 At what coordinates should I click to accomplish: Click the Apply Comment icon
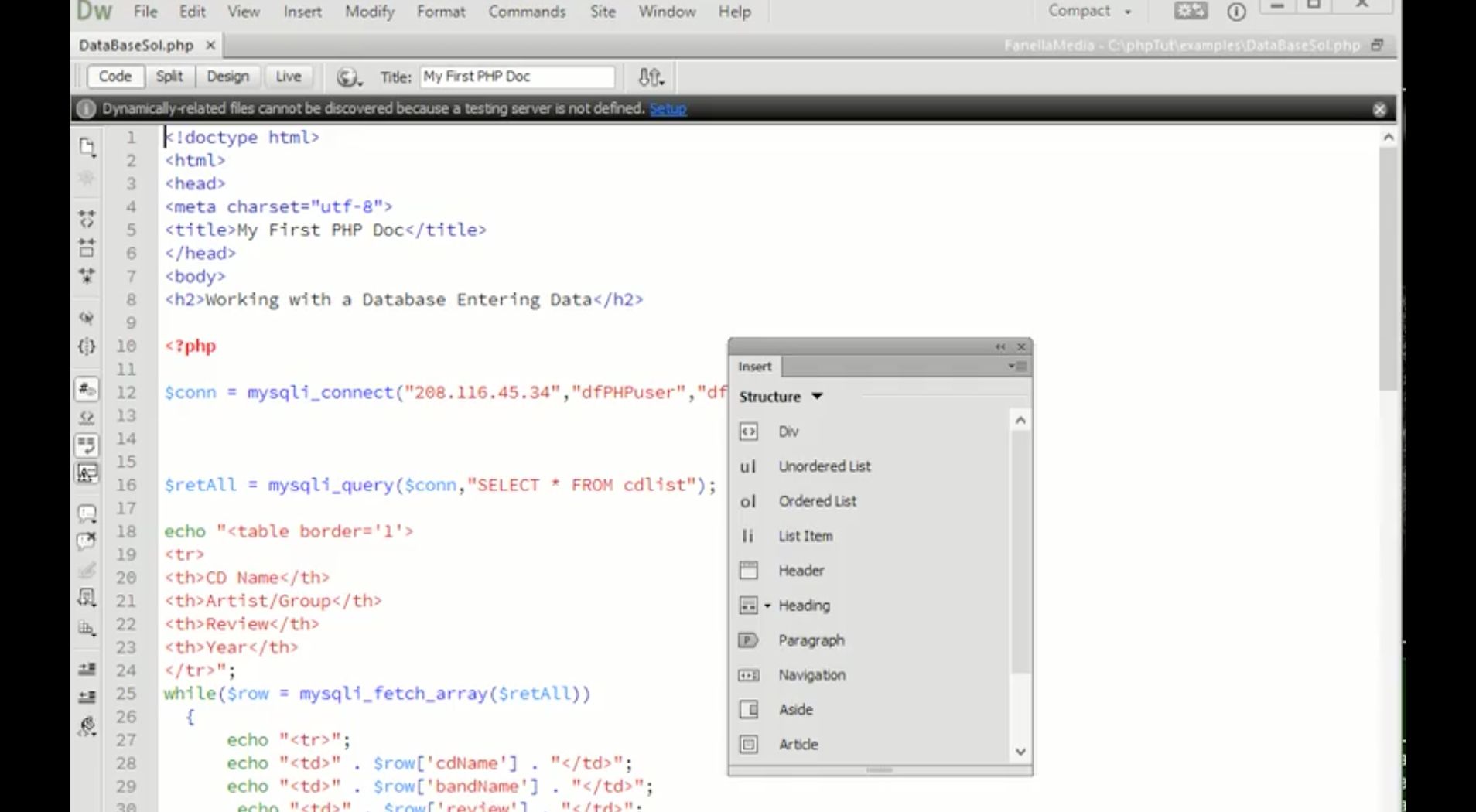[87, 513]
